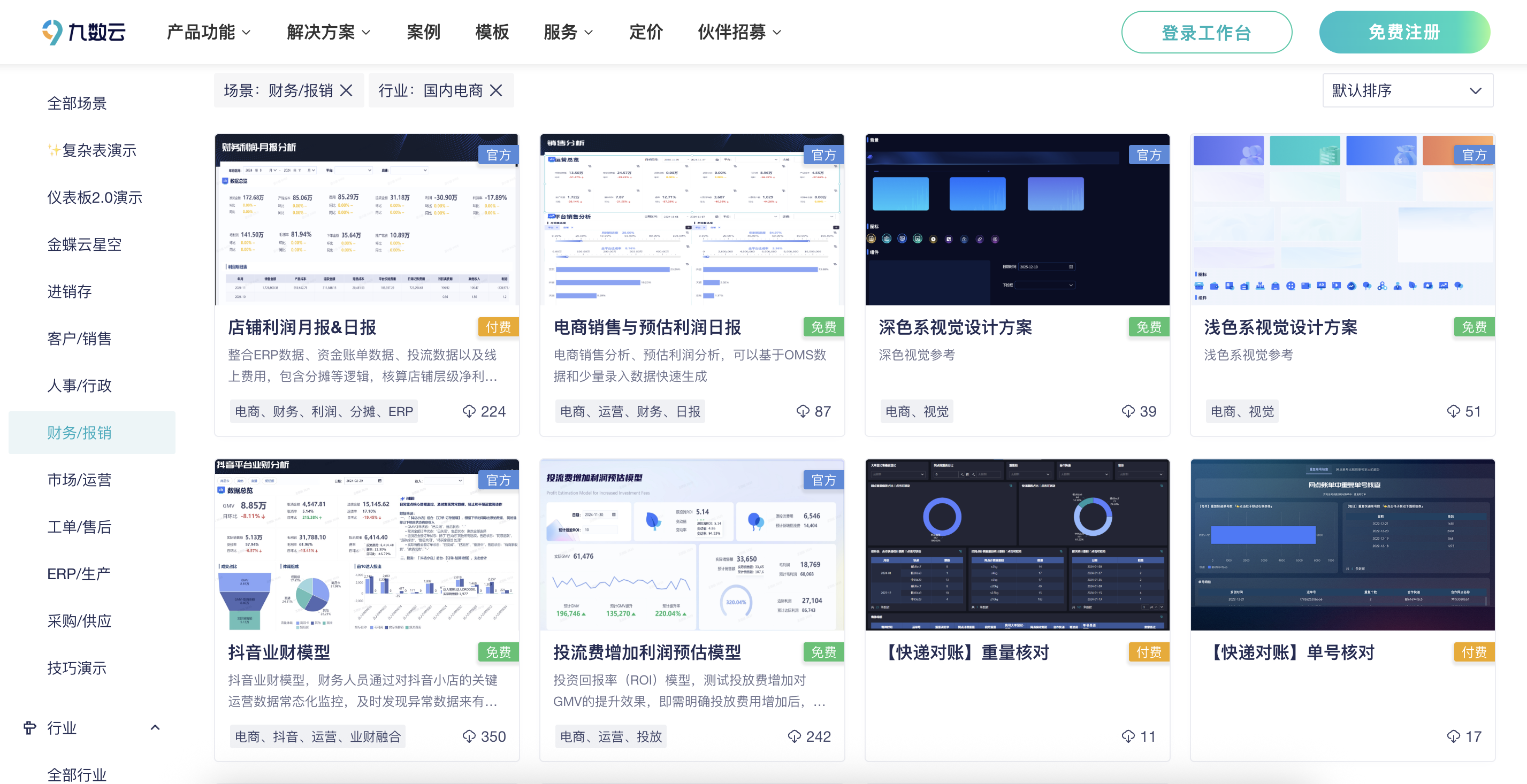Remove the 行业：国内电商 filter chip
The width and height of the screenshot is (1527, 784).
495,90
